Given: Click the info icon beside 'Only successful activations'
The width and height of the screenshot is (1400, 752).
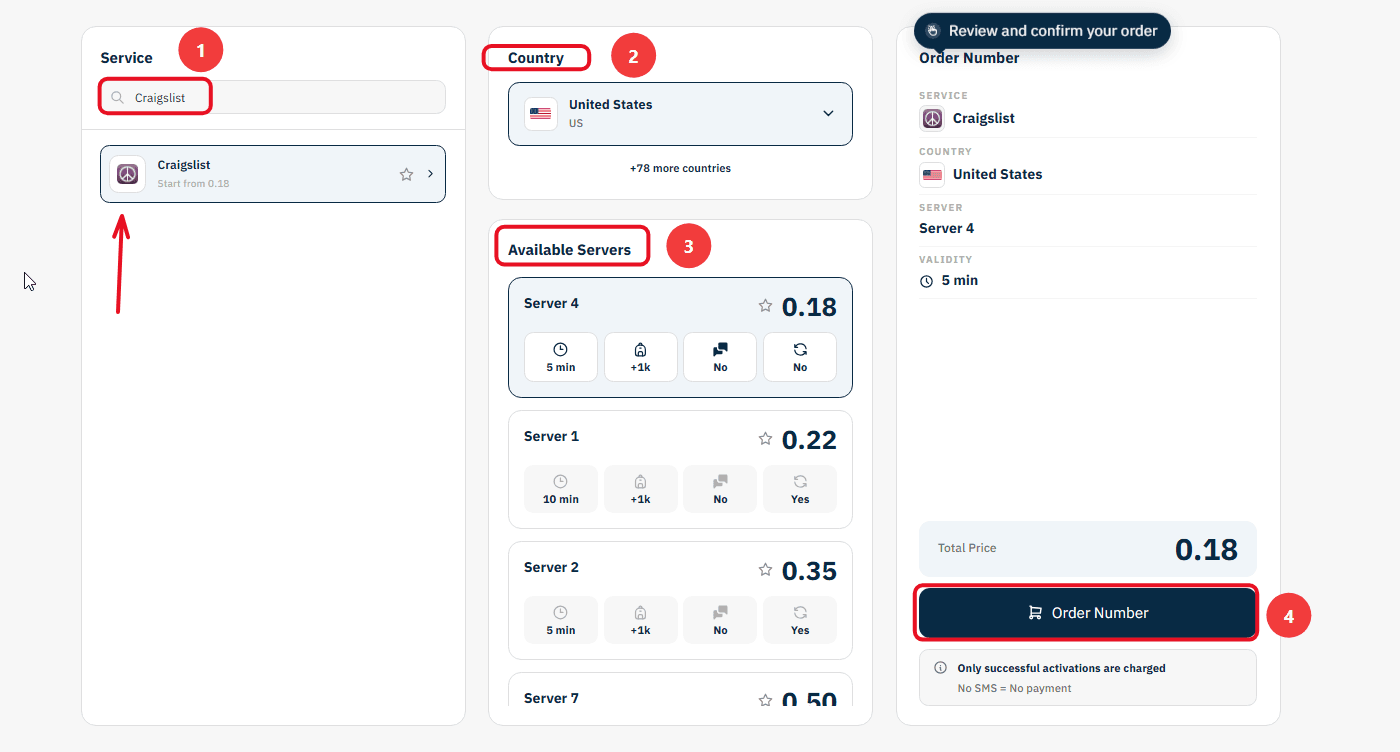Looking at the screenshot, I should (x=940, y=668).
